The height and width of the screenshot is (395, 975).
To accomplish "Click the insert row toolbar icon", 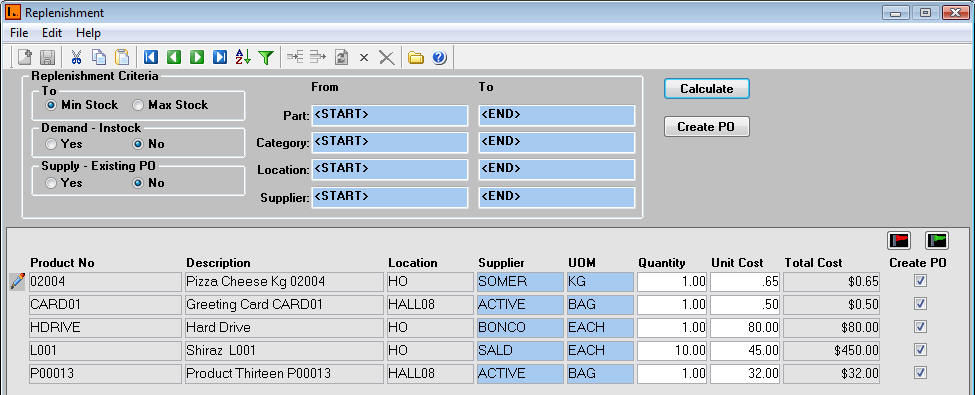I will [x=295, y=57].
